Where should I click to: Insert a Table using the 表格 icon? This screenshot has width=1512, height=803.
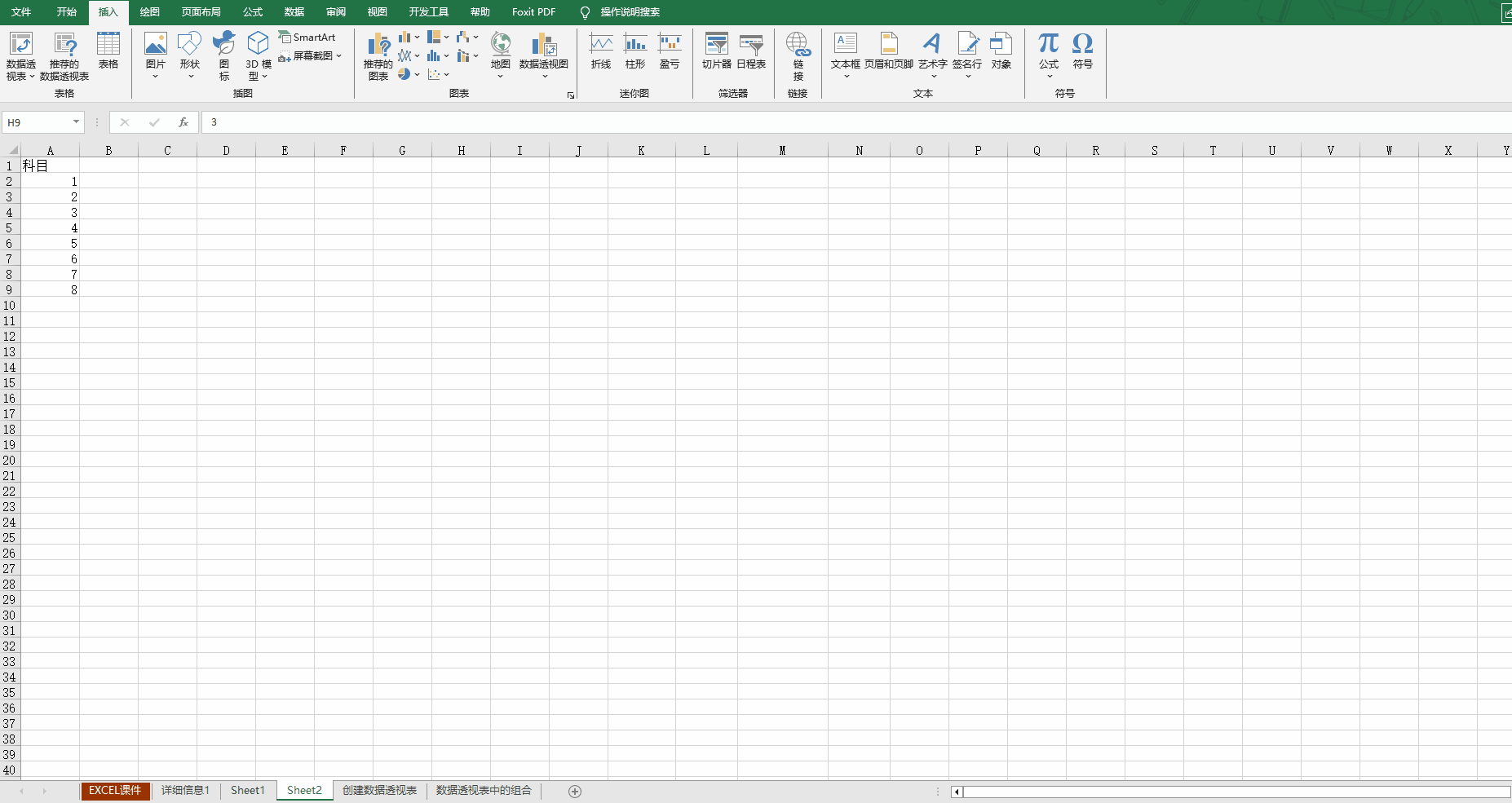[108, 45]
